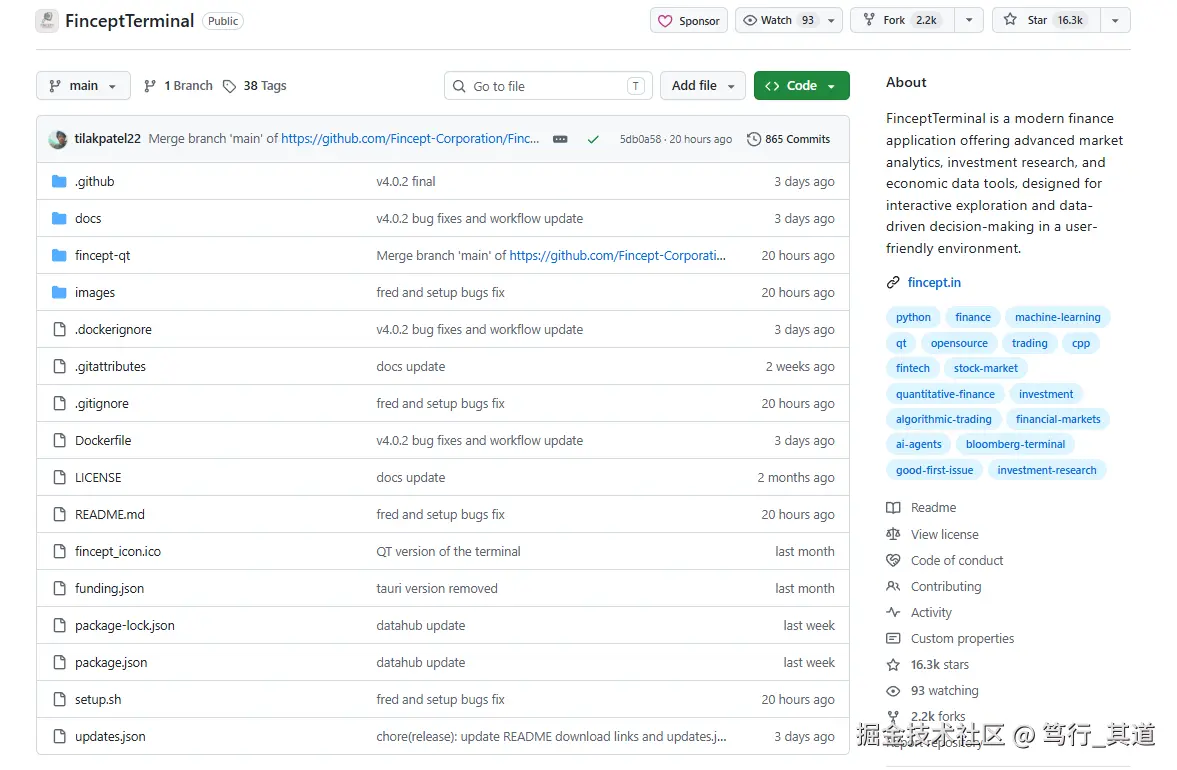
Task: Select the python topic tag
Action: (x=913, y=317)
